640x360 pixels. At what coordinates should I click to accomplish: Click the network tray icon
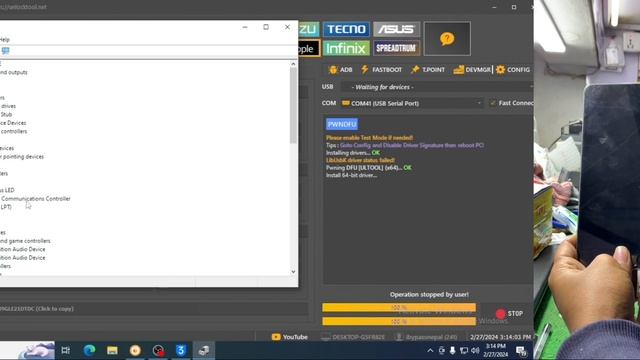click(x=464, y=350)
